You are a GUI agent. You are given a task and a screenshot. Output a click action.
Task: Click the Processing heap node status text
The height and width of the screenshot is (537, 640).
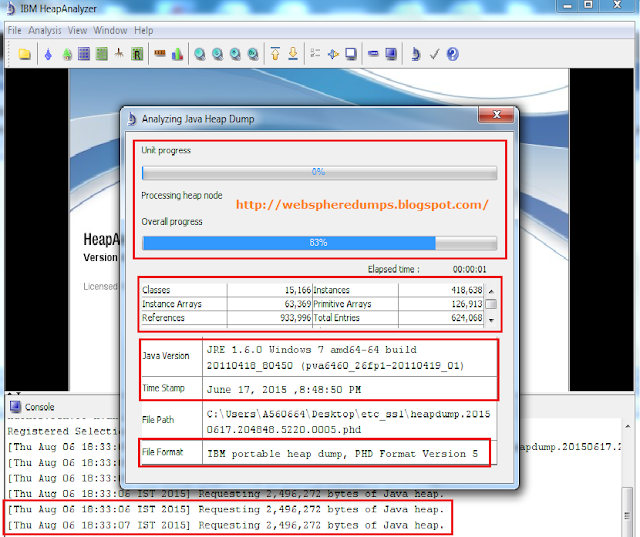coord(182,195)
